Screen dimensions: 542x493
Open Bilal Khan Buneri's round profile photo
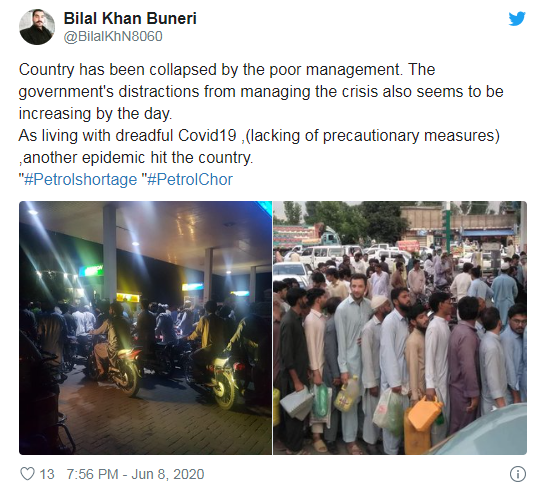[x=37, y=27]
